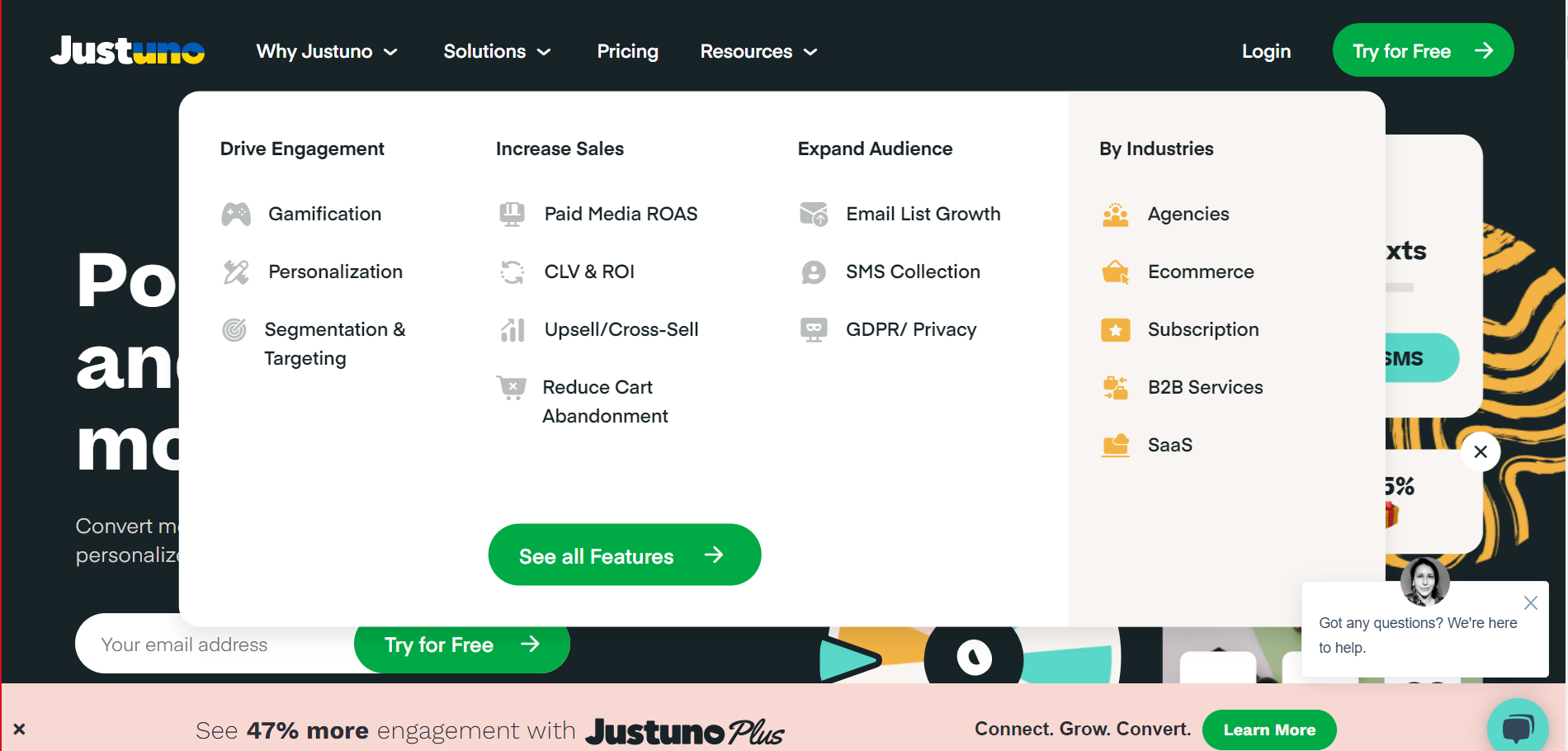
Task: Open SMS Collection link
Action: pyautogui.click(x=913, y=272)
